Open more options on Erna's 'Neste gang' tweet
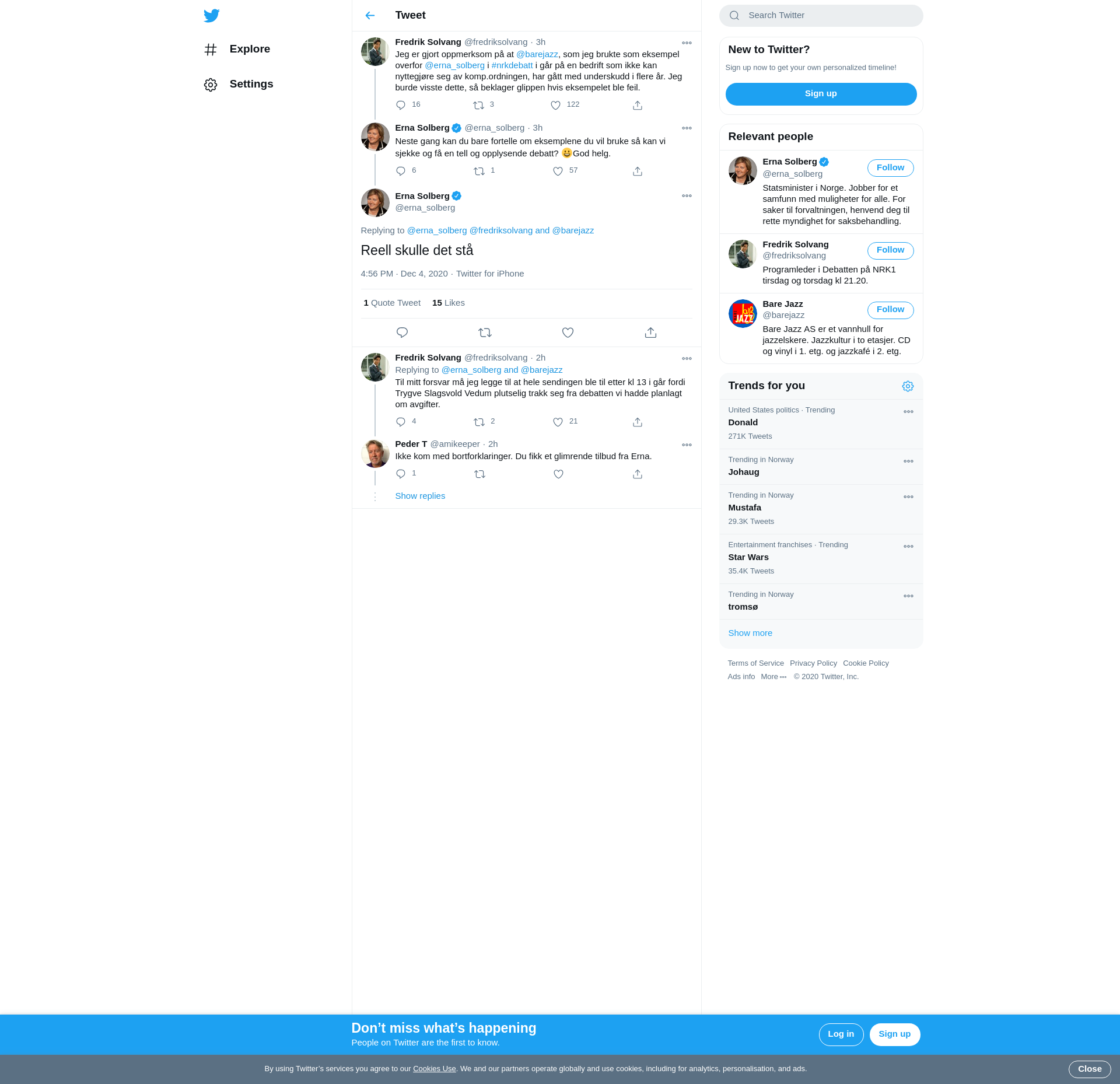Image resolution: width=1120 pixels, height=1084 pixels. tap(687, 128)
